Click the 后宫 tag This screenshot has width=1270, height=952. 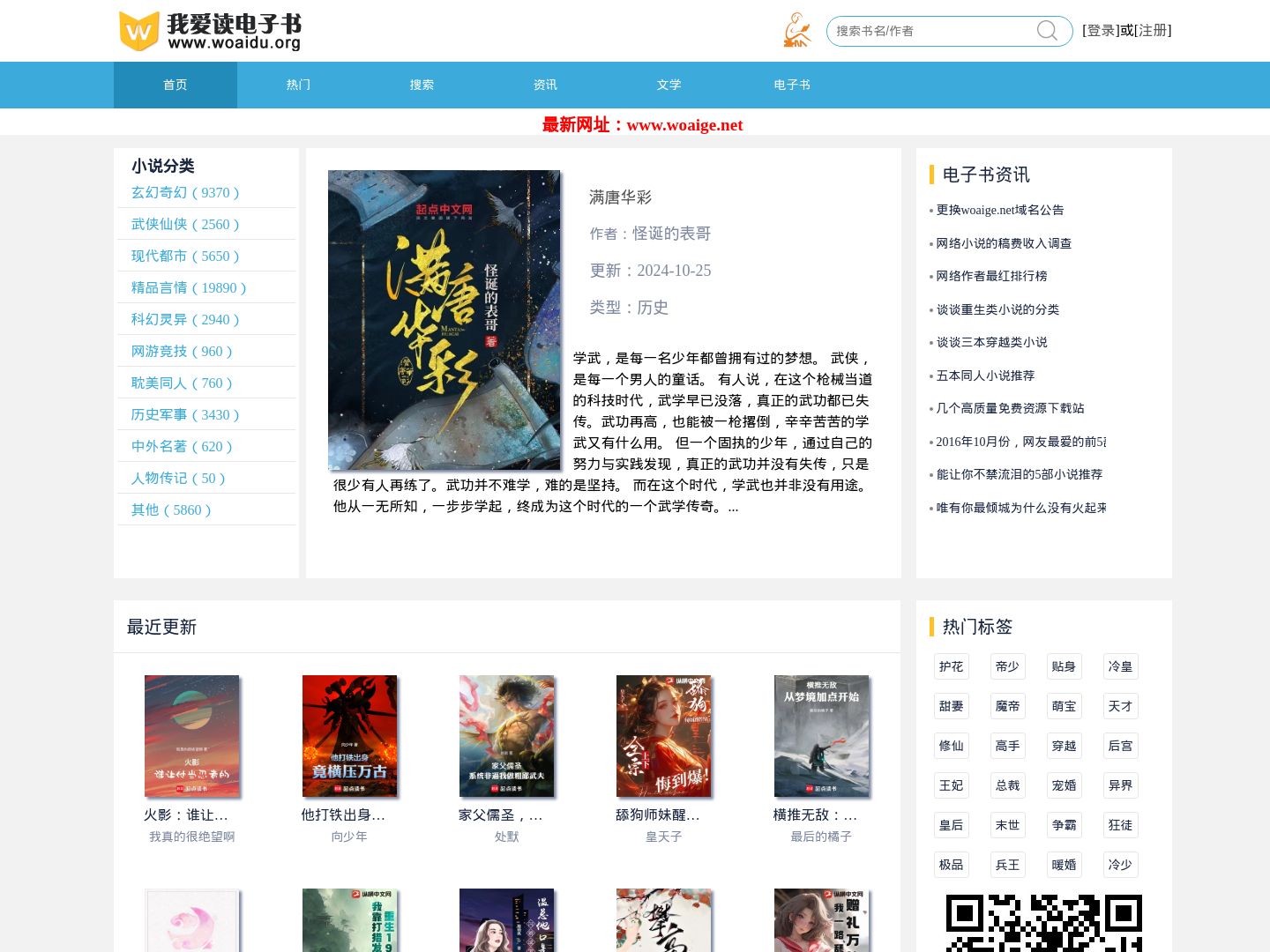pyautogui.click(x=1120, y=746)
